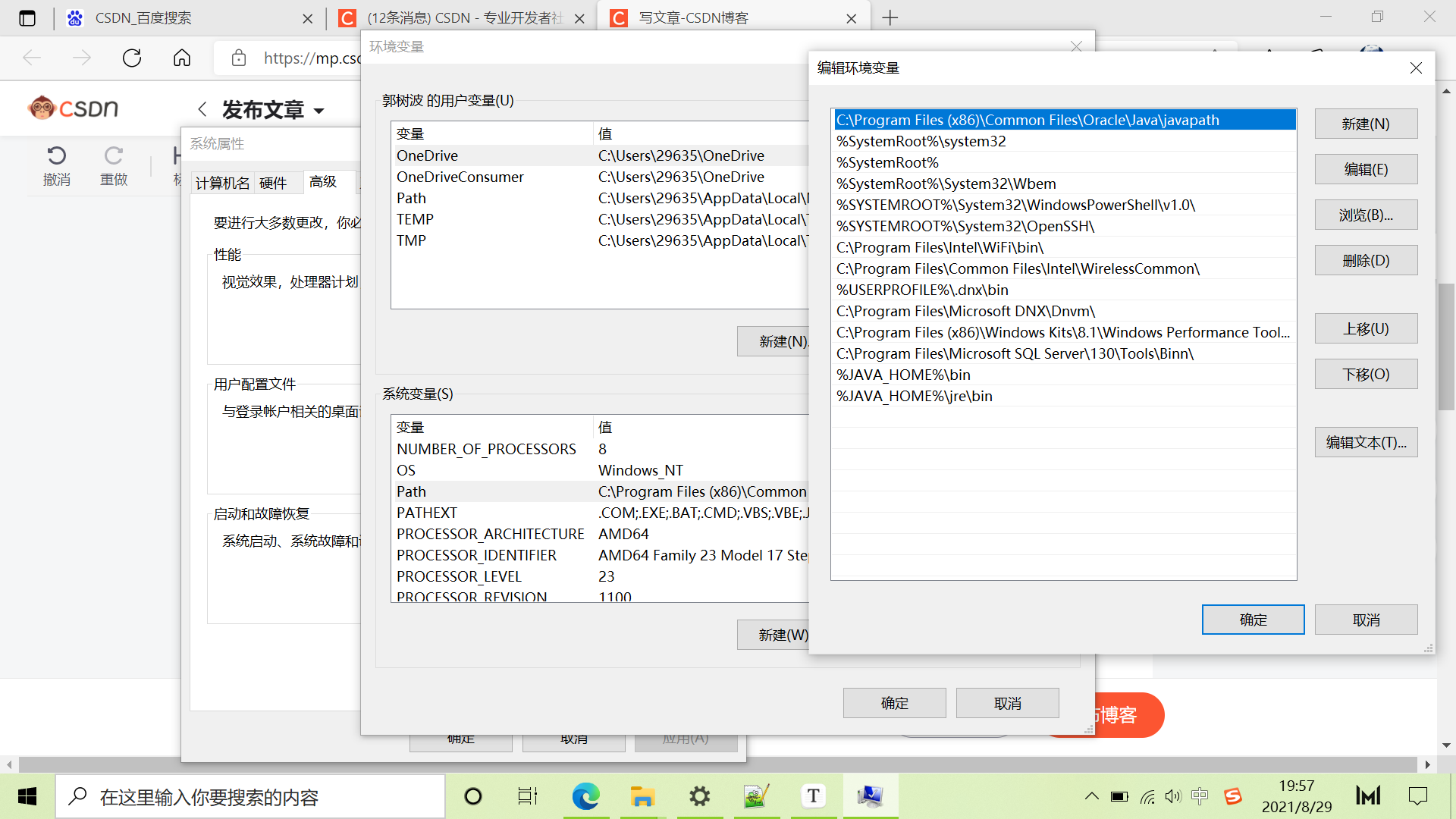Open Task View on taskbar
The image size is (1456, 819).
[528, 796]
